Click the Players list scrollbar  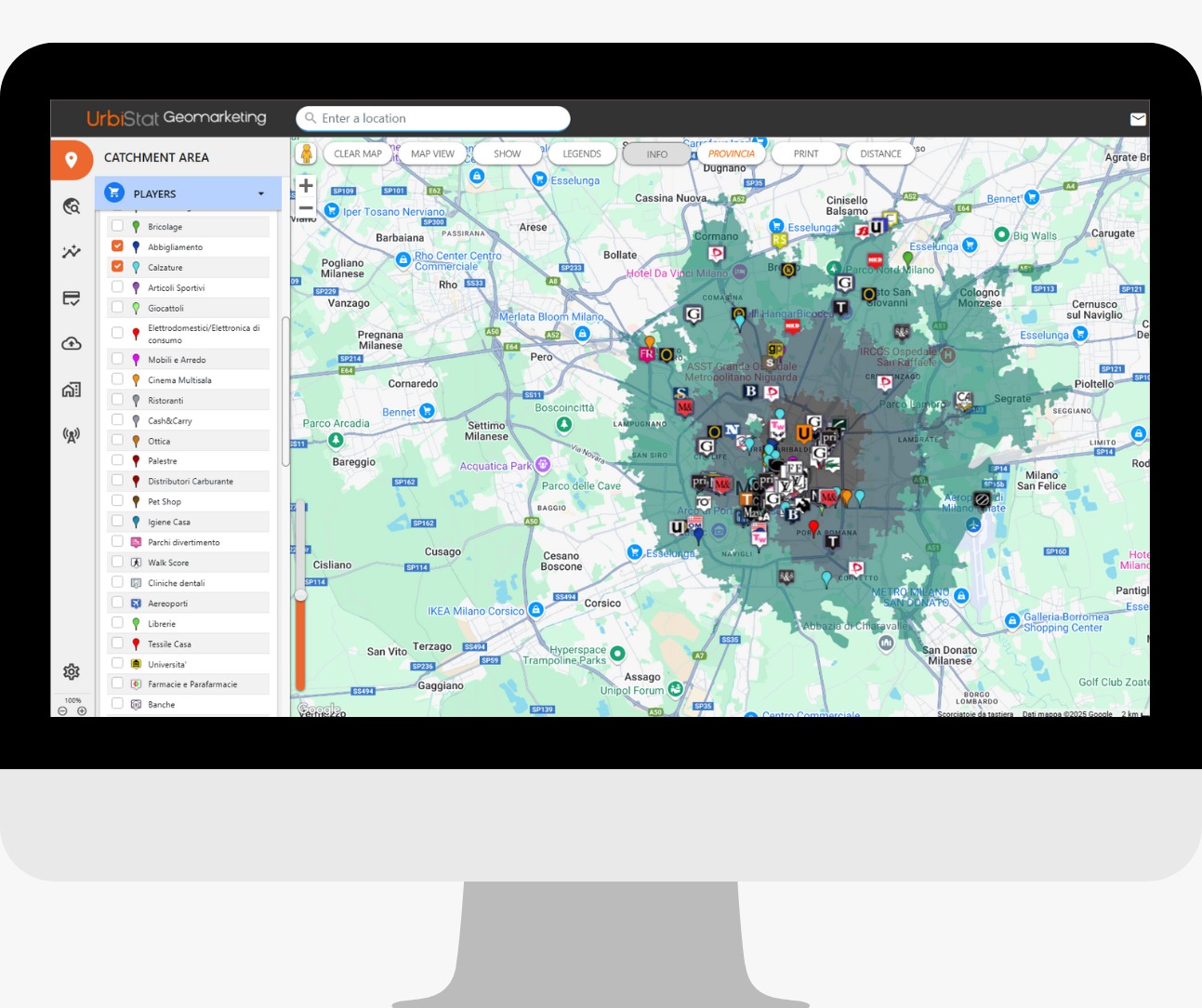click(x=285, y=391)
